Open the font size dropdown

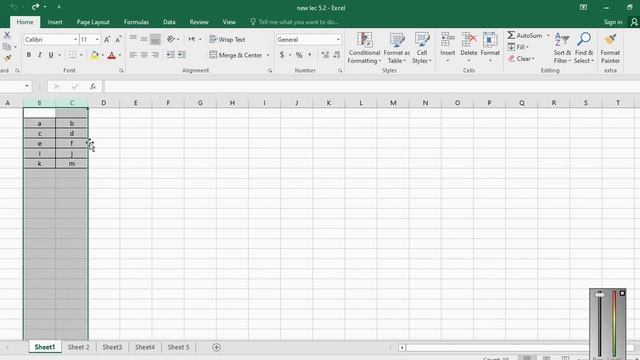click(97, 40)
